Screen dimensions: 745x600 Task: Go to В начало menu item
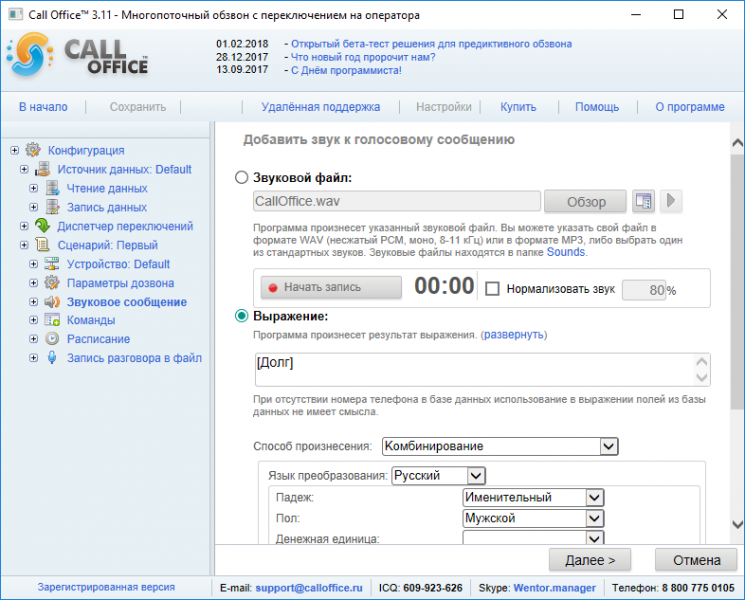[43, 107]
